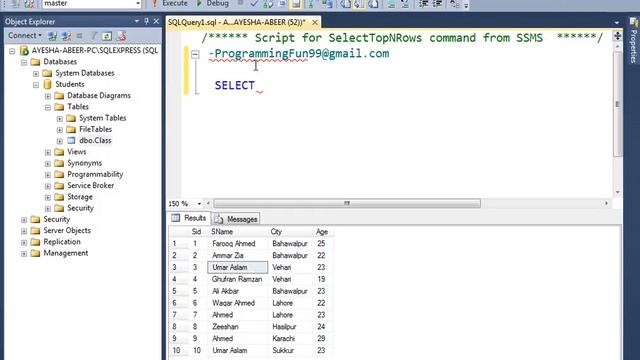The height and width of the screenshot is (360, 640).
Task: Expand the Server Objects node
Action: tap(24, 231)
